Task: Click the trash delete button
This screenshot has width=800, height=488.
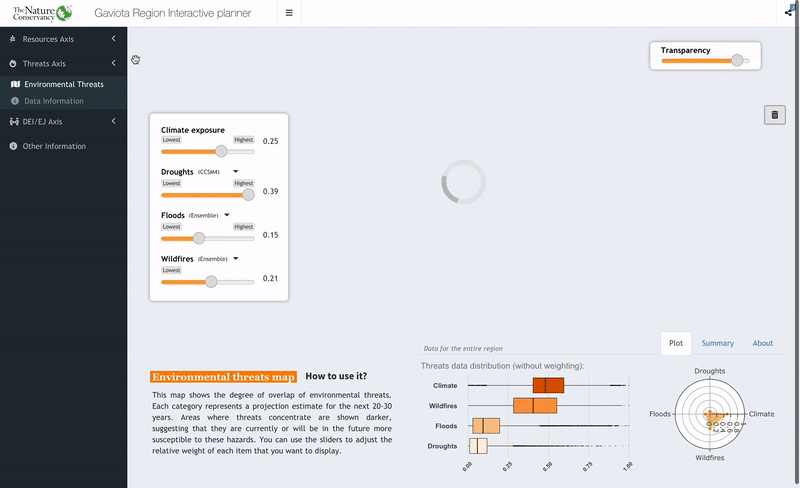Action: [x=774, y=115]
